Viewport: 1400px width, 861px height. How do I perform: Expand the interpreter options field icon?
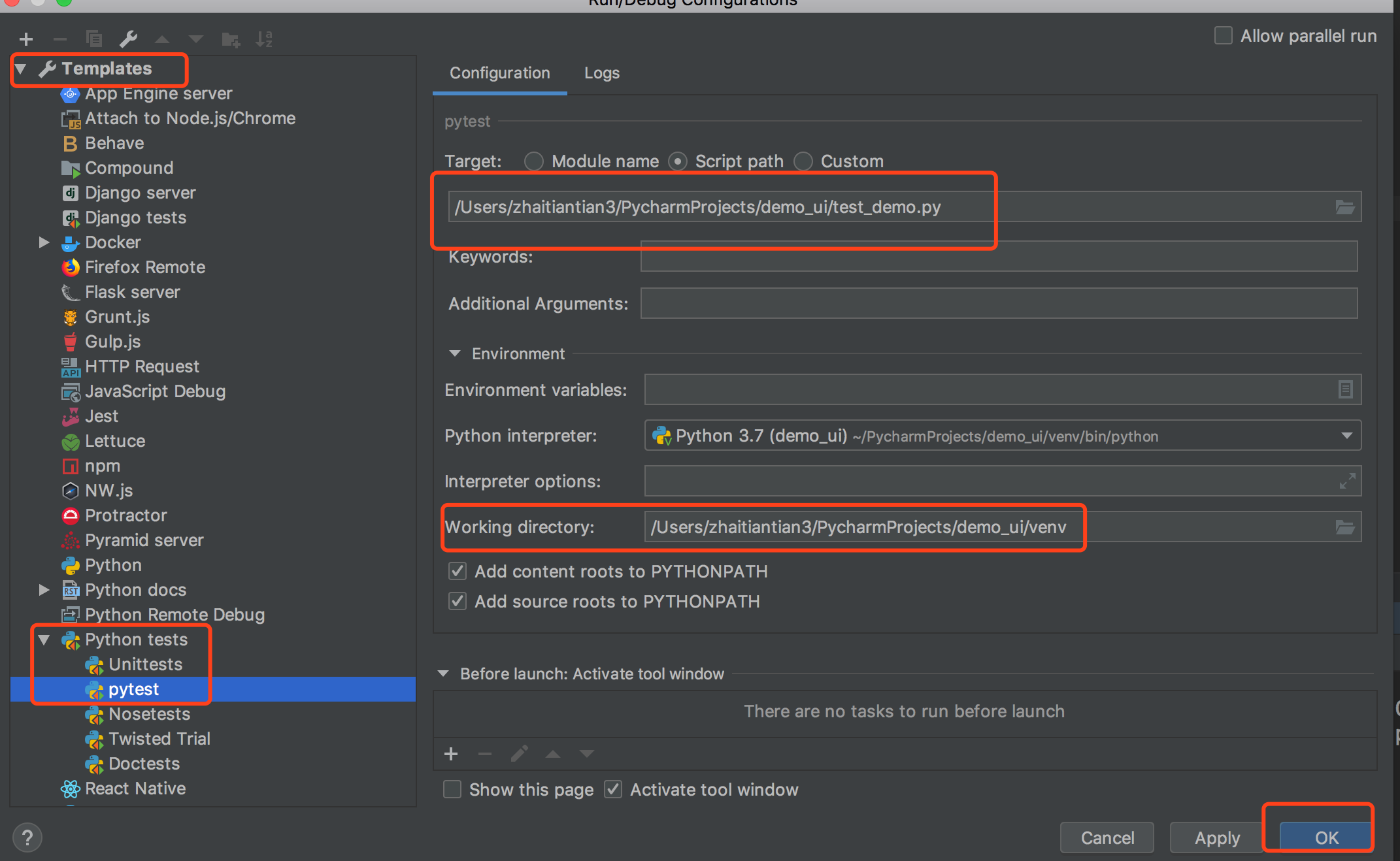pyautogui.click(x=1346, y=481)
